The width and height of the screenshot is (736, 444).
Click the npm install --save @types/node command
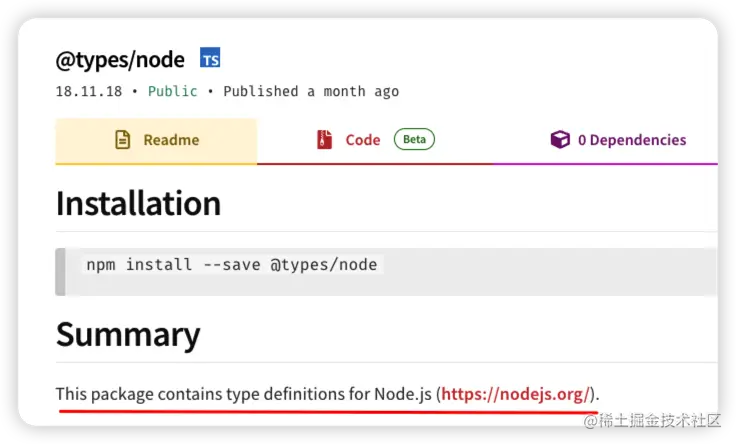point(232,265)
